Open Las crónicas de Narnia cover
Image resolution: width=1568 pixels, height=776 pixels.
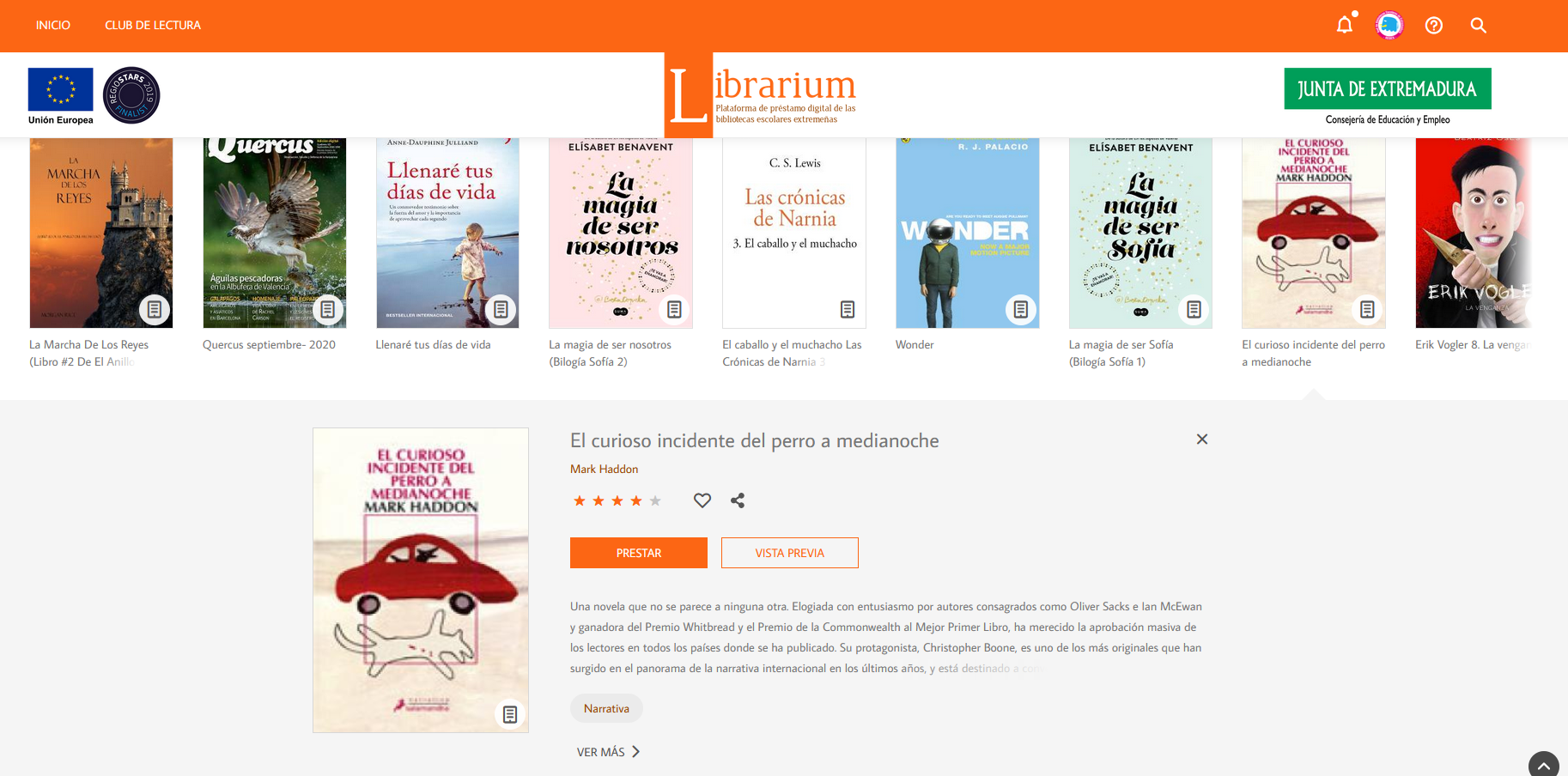[794, 233]
